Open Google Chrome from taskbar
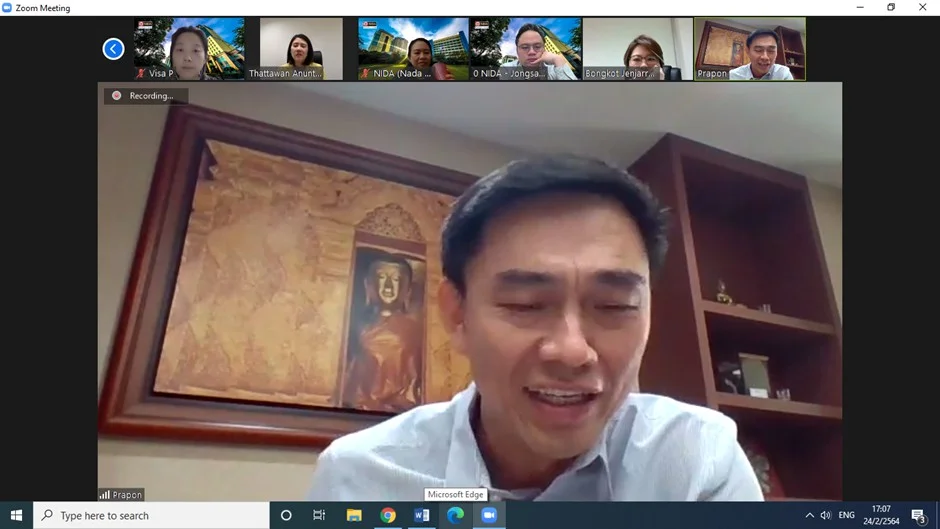 (388, 515)
